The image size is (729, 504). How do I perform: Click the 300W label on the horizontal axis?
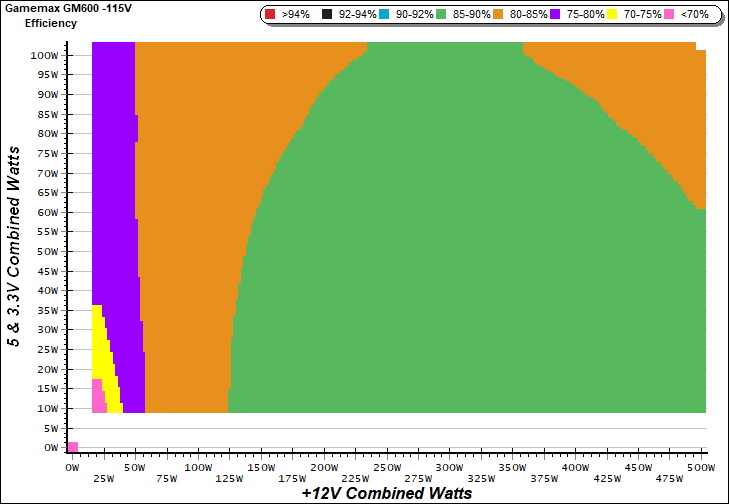click(450, 468)
